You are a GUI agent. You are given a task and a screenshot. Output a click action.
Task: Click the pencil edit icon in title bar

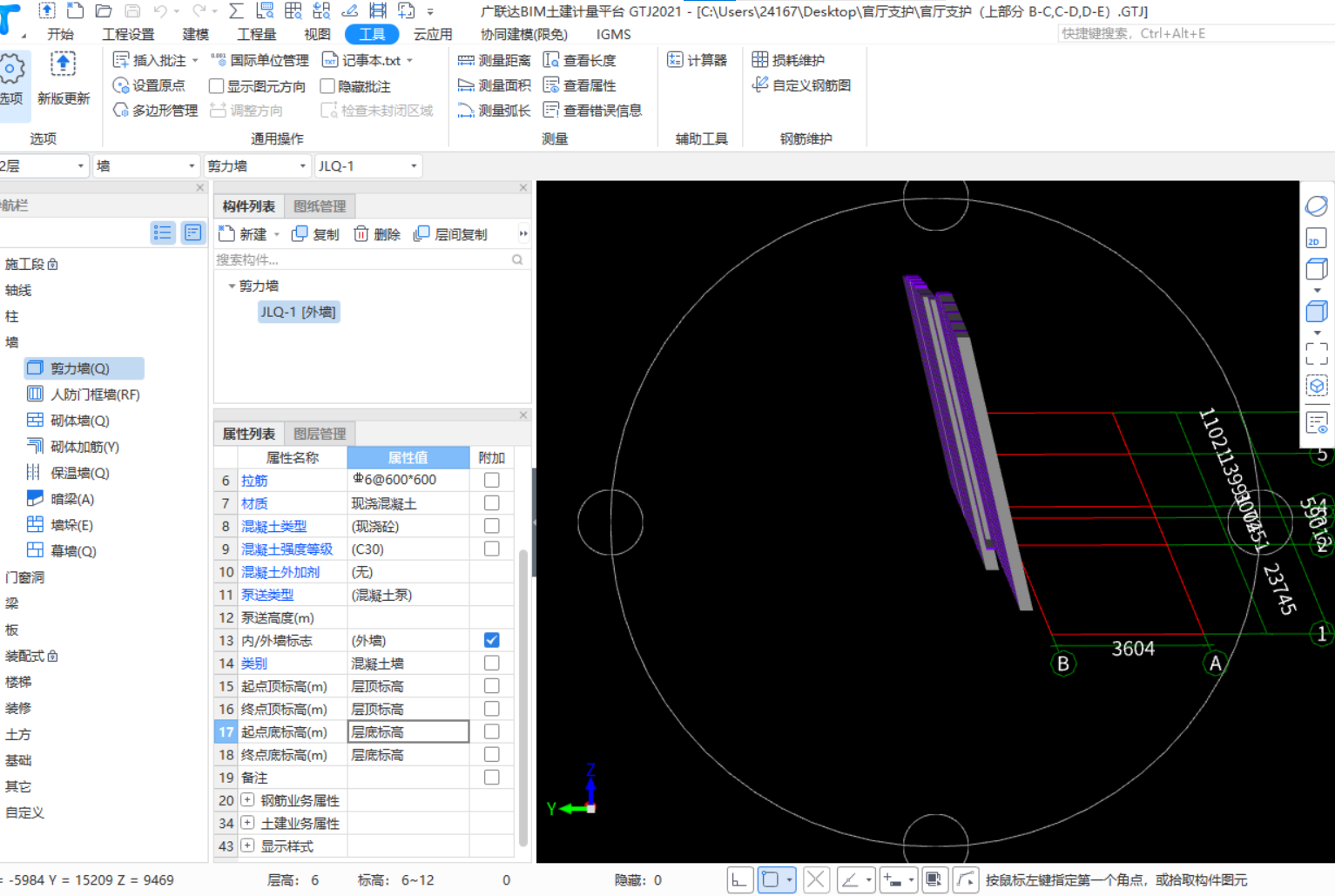point(349,11)
